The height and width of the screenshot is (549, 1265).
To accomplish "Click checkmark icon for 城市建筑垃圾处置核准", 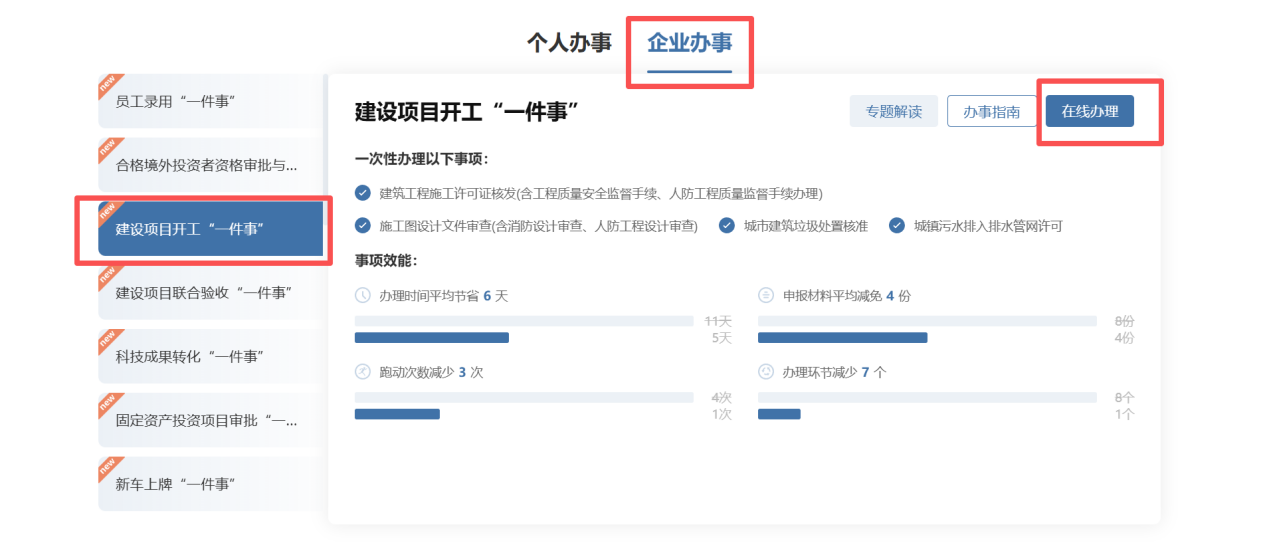I will [727, 226].
